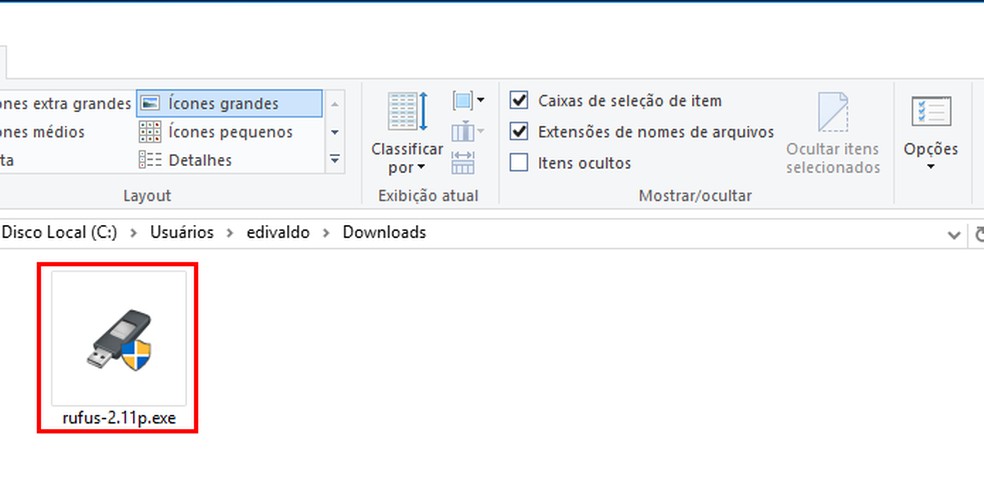Disable Extensões de nomes de arquivos checkbox
984x500 pixels.
tap(519, 131)
